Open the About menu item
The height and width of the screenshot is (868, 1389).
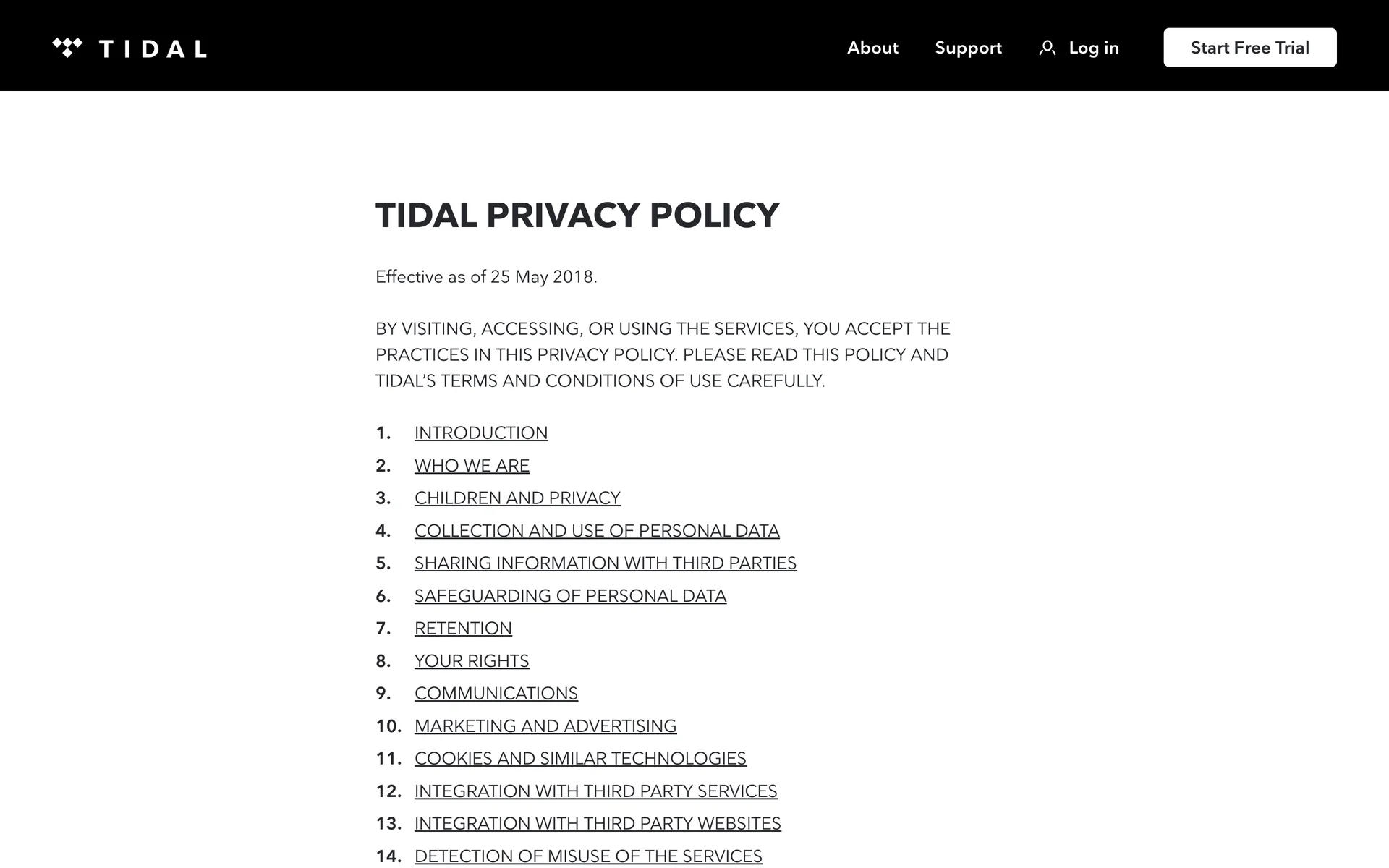(x=872, y=48)
